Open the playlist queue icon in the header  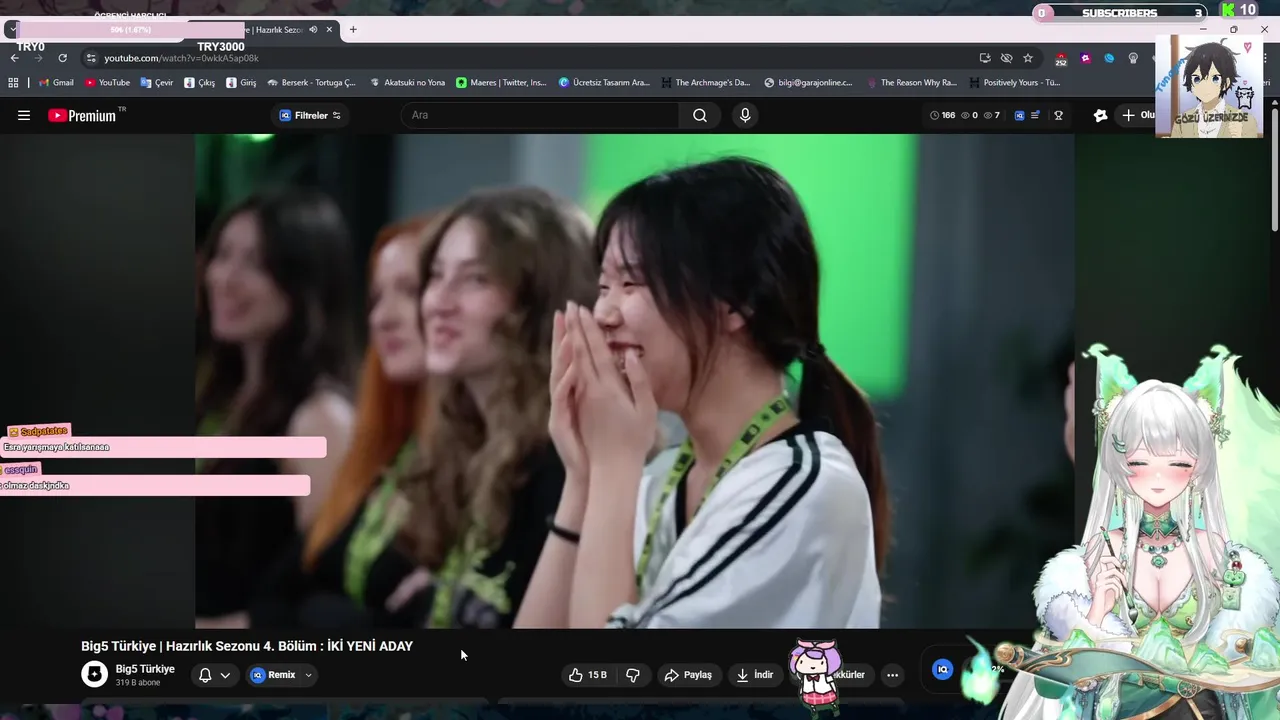pos(1035,115)
